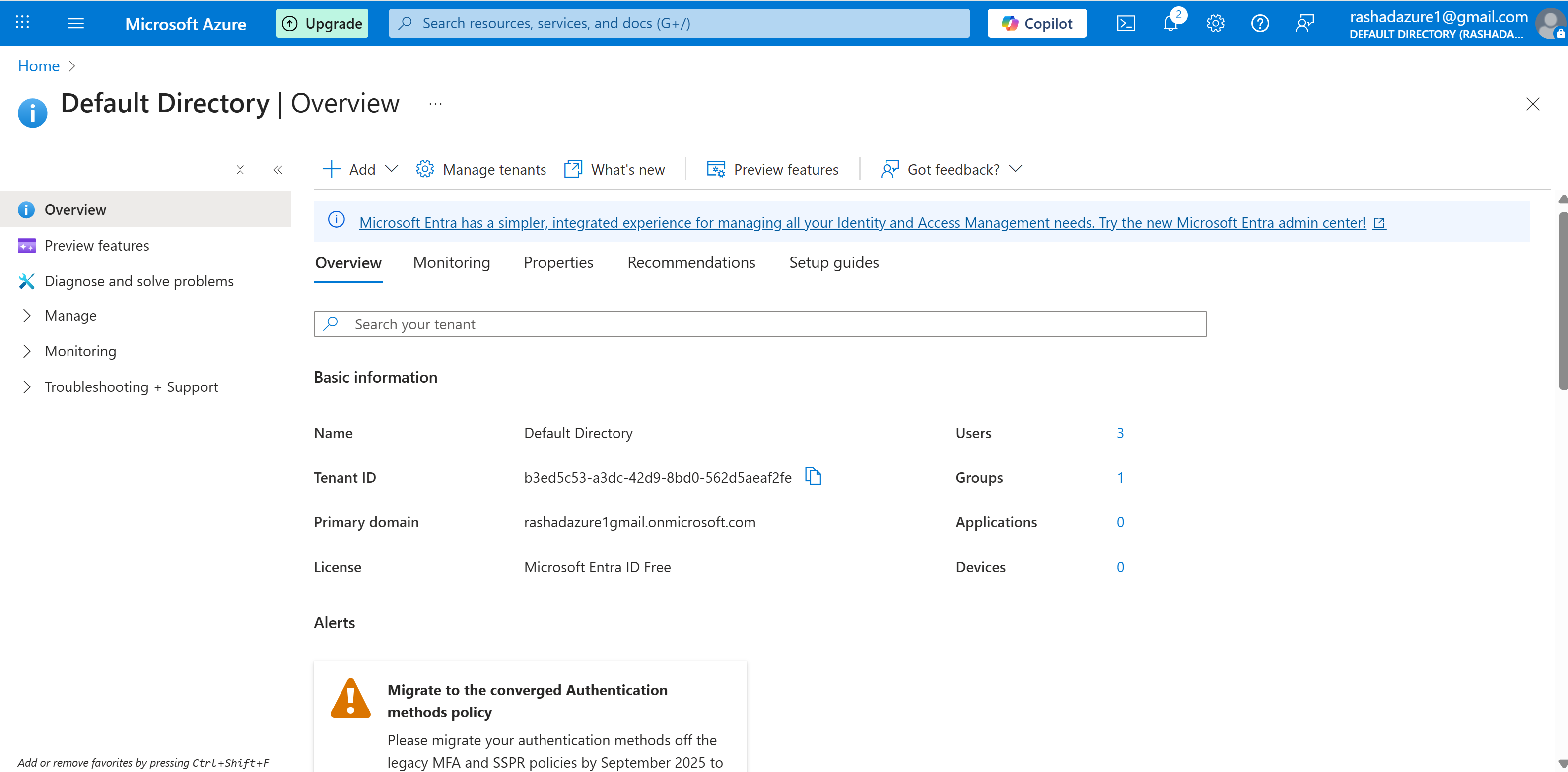Click the Copilot button
Image resolution: width=1568 pixels, height=772 pixels.
[x=1036, y=24]
